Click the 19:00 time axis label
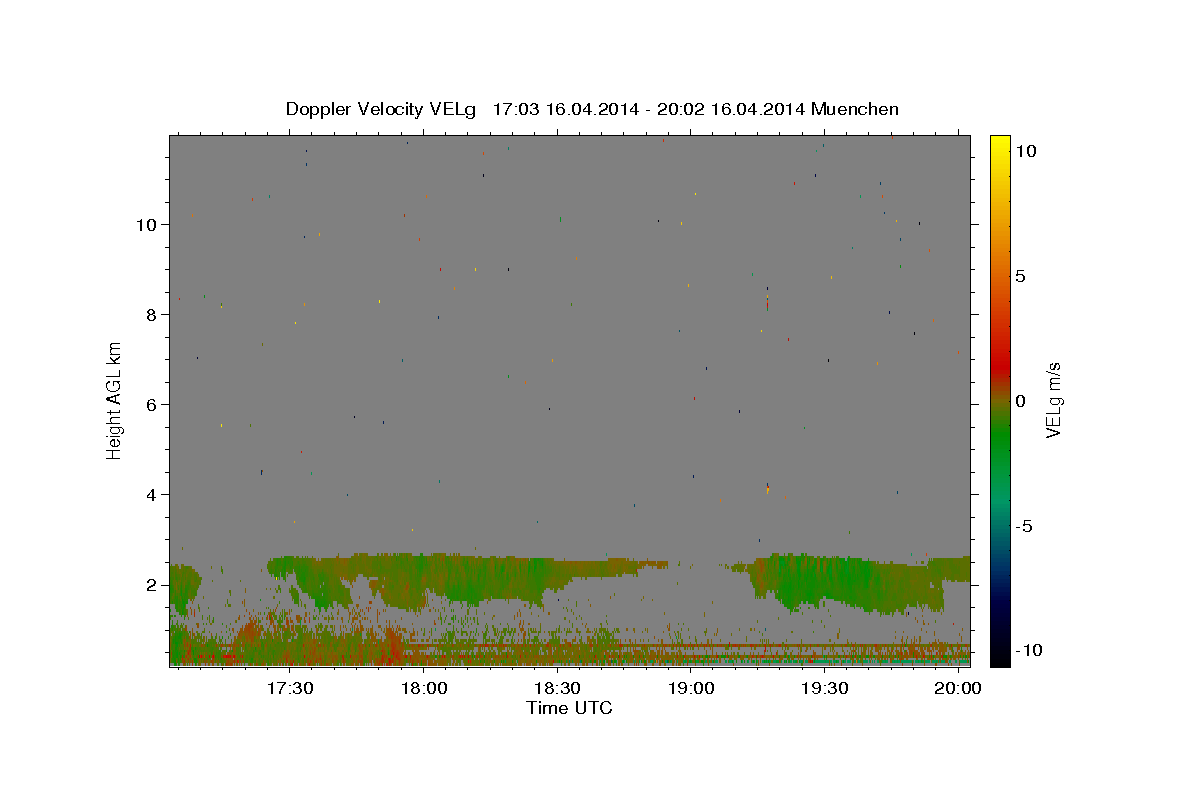1200x800 pixels. [691, 689]
